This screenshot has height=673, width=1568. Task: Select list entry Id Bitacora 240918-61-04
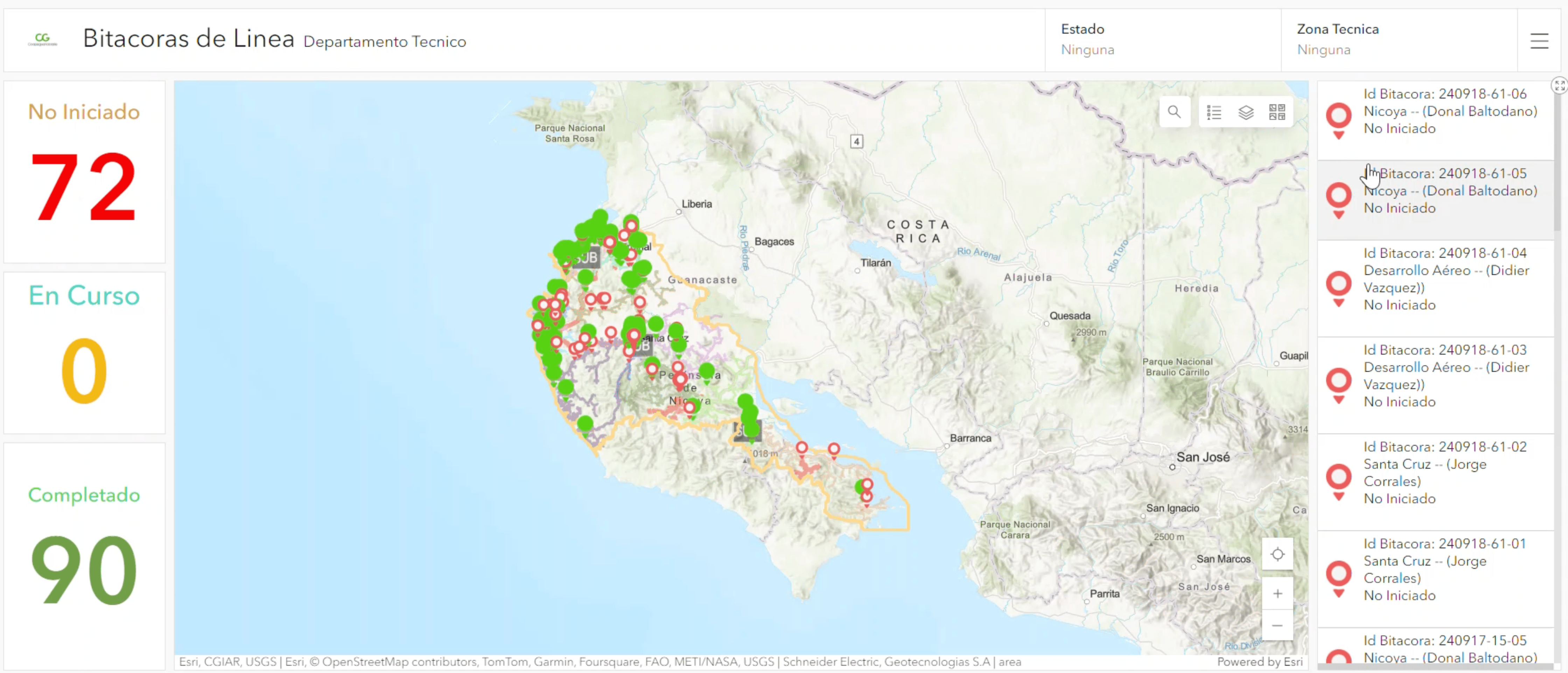pyautogui.click(x=1435, y=288)
